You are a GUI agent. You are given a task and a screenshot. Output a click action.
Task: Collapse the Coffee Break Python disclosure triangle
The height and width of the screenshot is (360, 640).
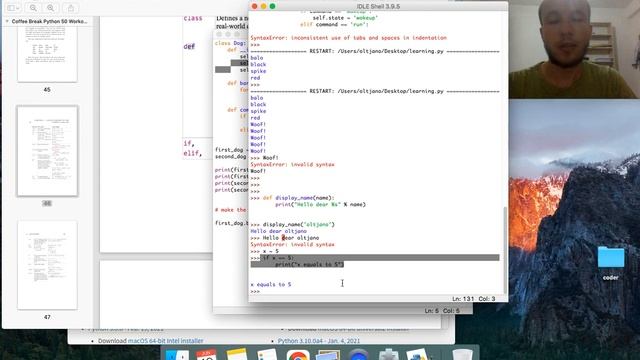pyautogui.click(x=7, y=21)
